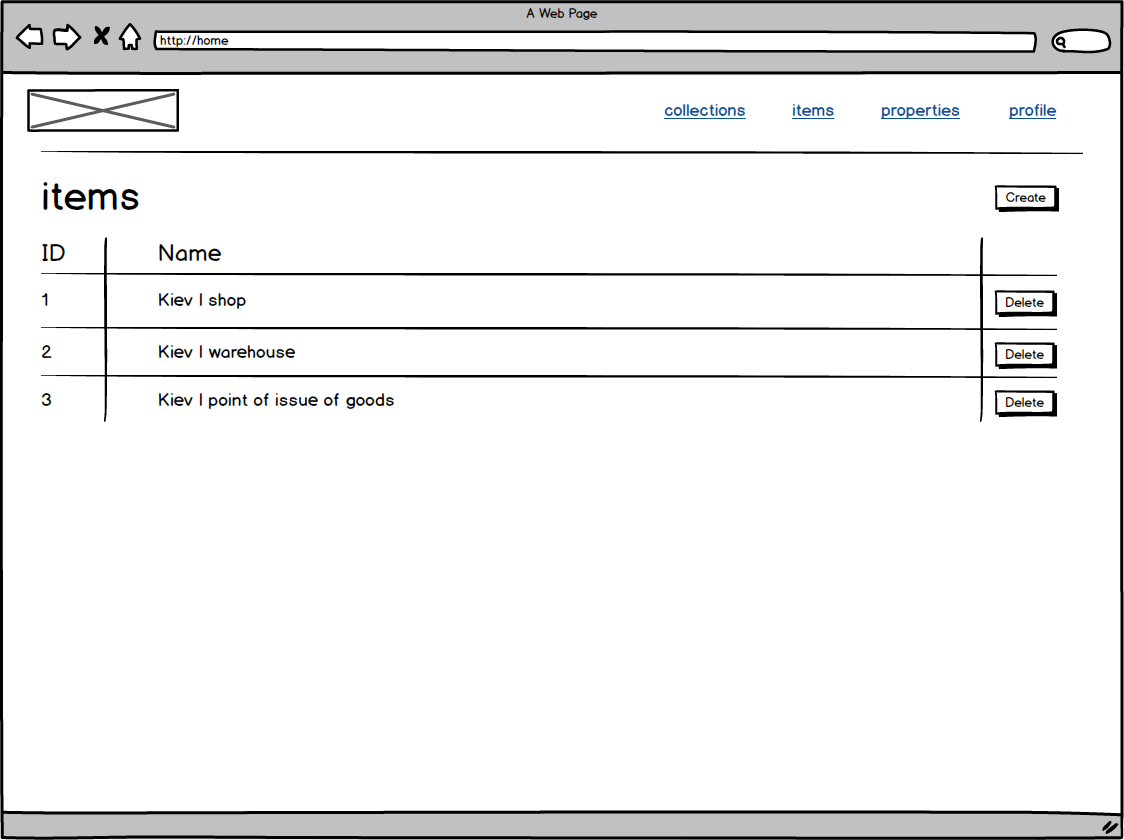
Task: Select the 'Kiev | warehouse' name cell
Action: (x=227, y=352)
